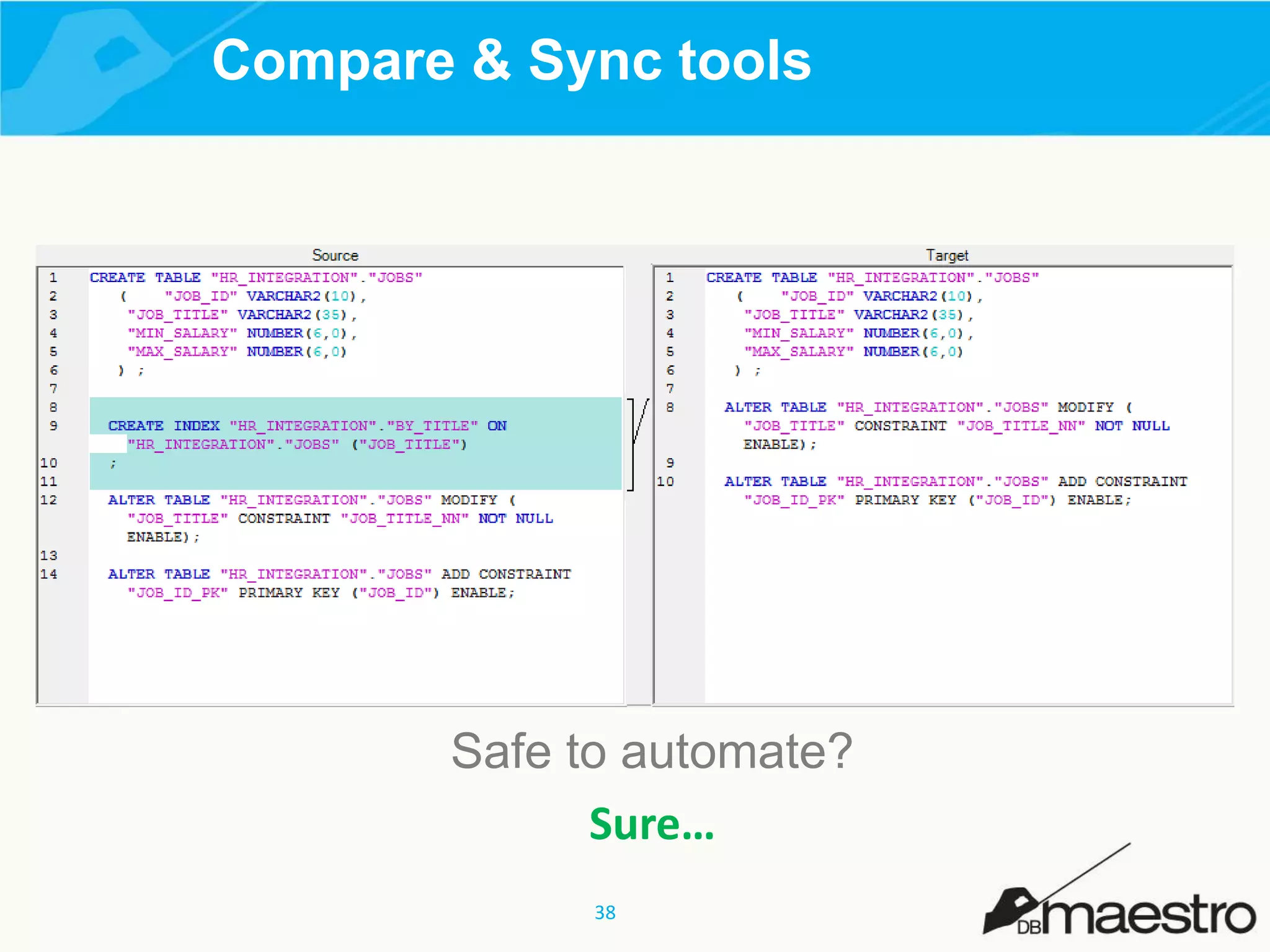This screenshot has width=1270, height=952.
Task: Click the green "Sure..." text
Action: pos(652,824)
